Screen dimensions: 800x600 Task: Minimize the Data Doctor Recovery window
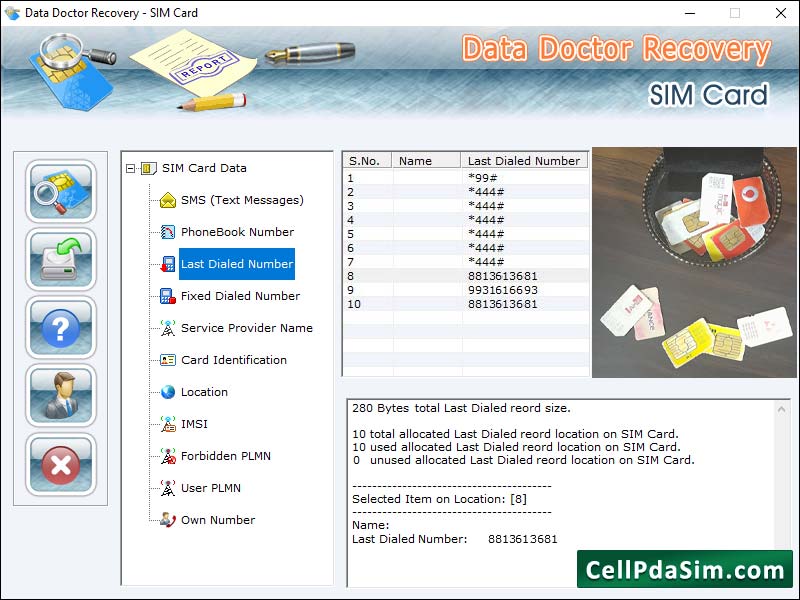(690, 13)
